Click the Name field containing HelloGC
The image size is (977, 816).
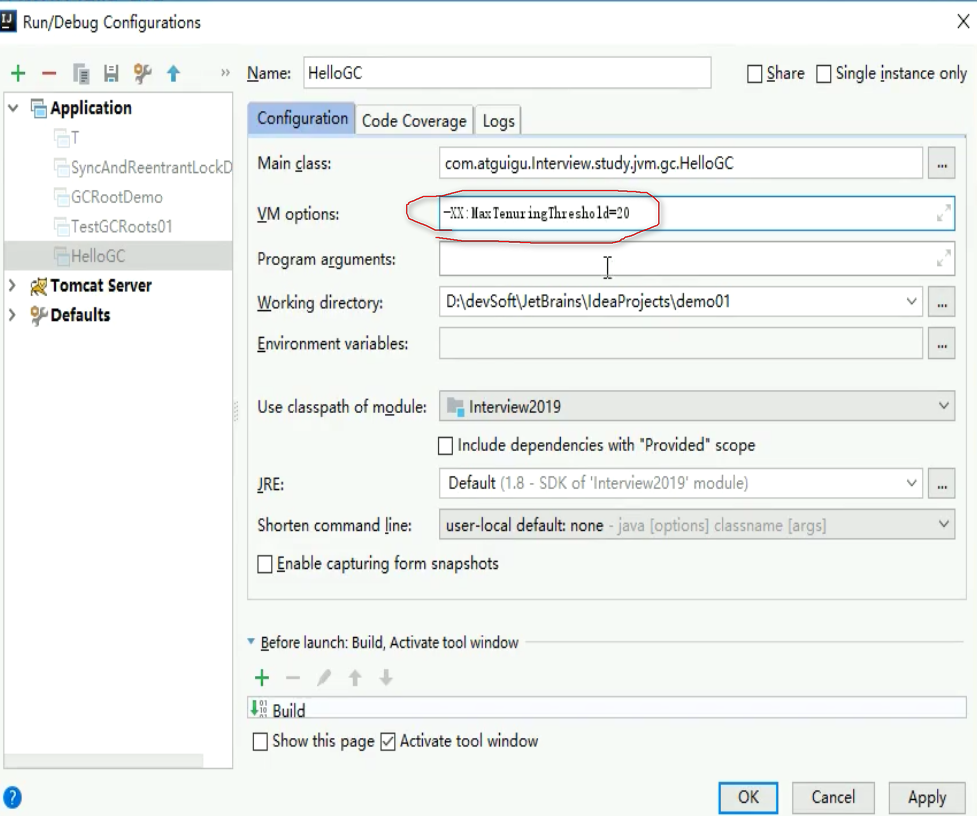point(507,73)
